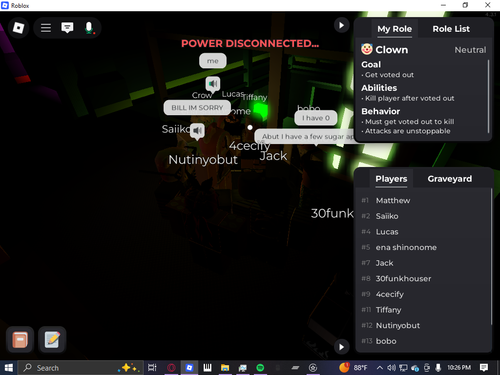Switch to the My Role tab
Viewport: 500px width, 375px height.
tap(394, 29)
